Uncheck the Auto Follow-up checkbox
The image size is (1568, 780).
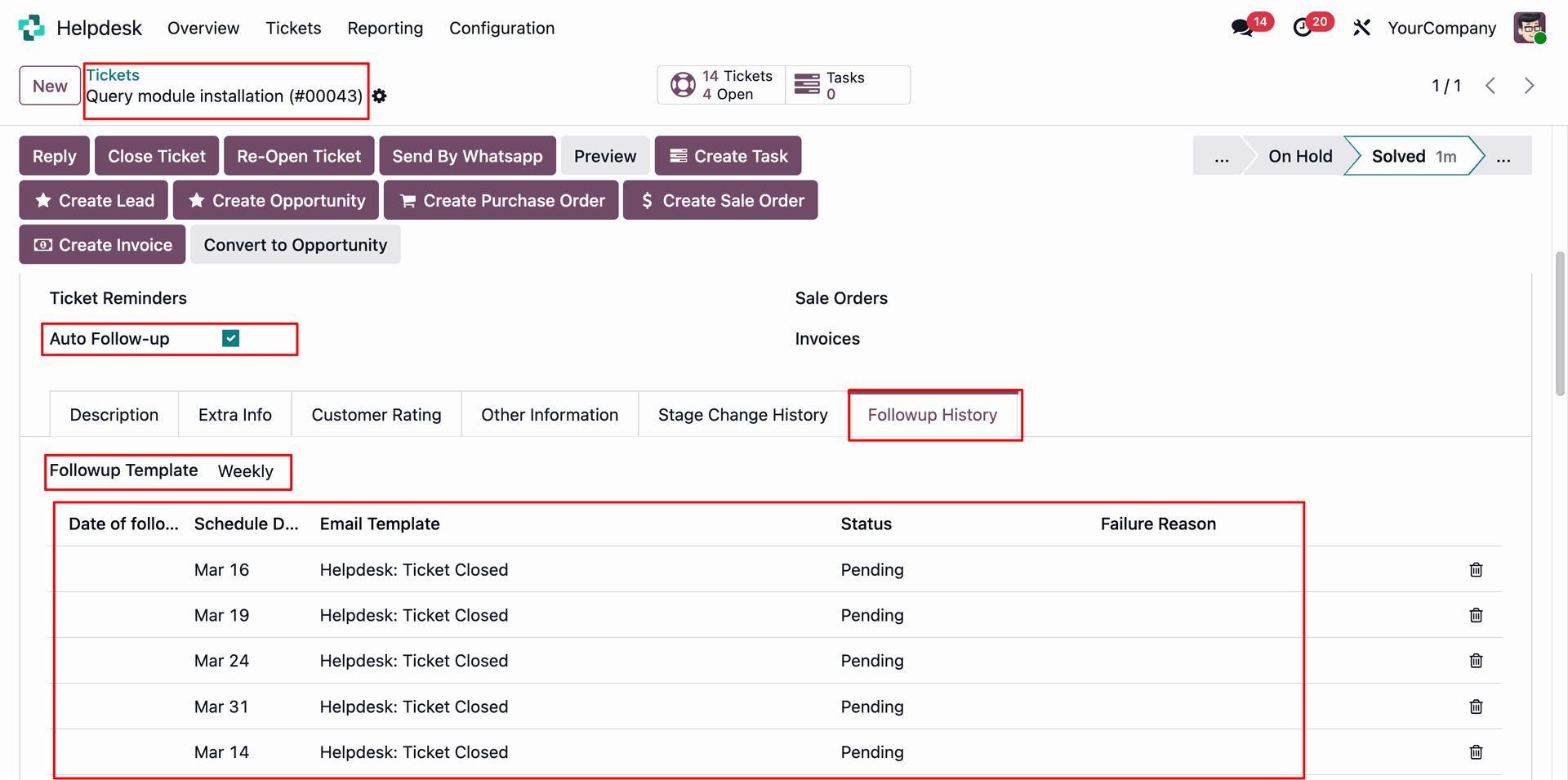(x=231, y=338)
